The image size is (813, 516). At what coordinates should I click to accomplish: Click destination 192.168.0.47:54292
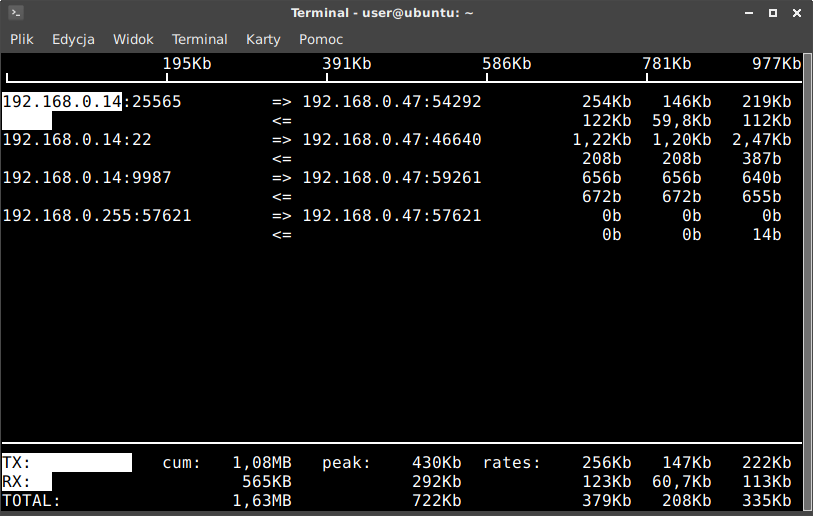click(392, 102)
